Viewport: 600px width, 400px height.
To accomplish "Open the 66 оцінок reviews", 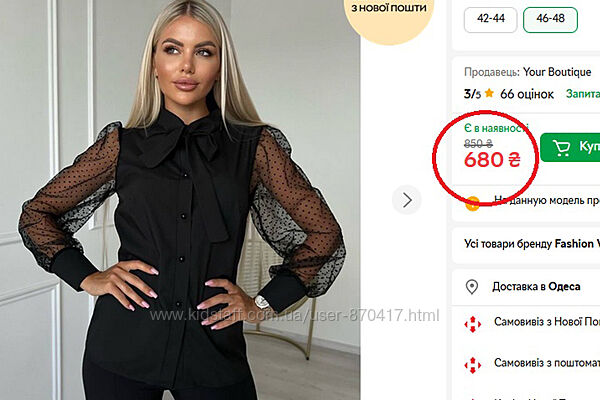I will point(527,94).
